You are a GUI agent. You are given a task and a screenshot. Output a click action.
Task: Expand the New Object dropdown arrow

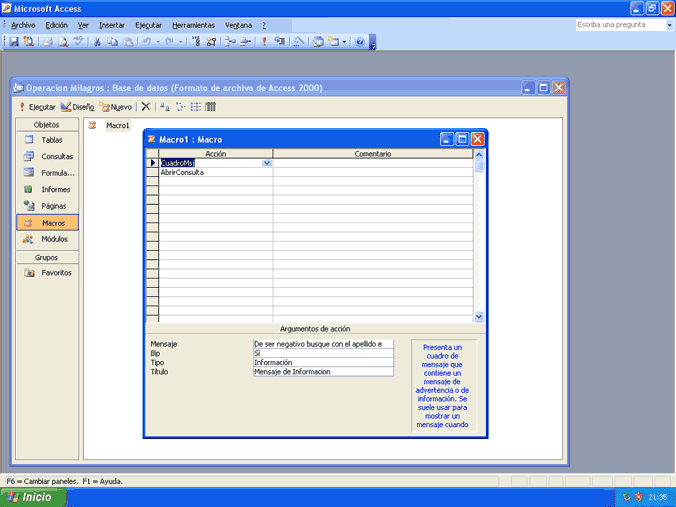(x=344, y=42)
